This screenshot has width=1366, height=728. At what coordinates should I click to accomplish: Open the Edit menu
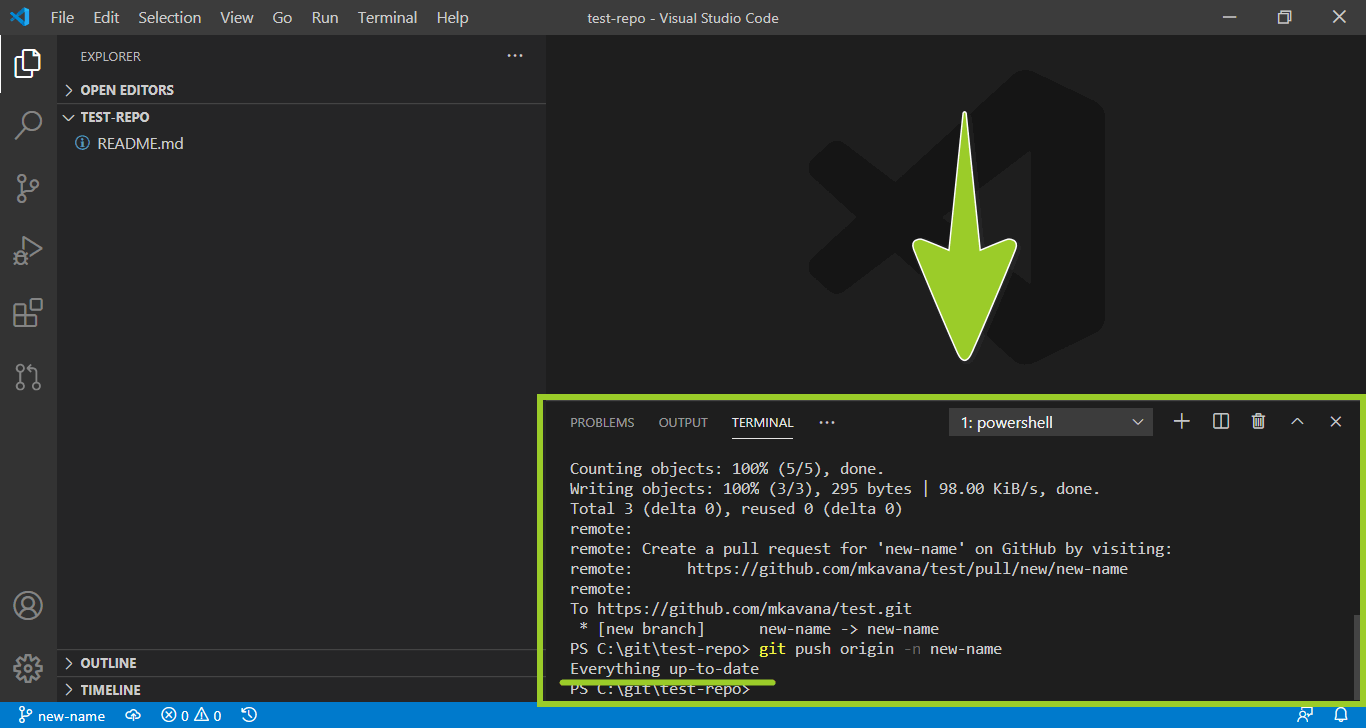106,18
